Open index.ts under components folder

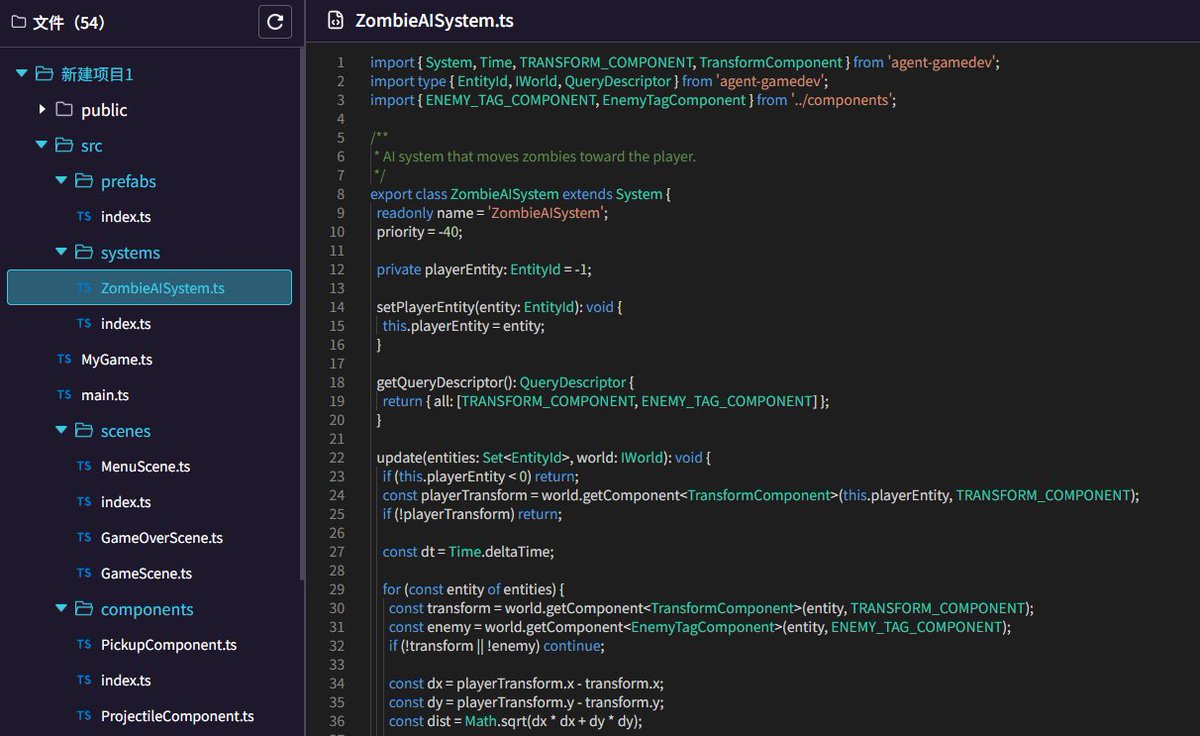click(x=126, y=680)
